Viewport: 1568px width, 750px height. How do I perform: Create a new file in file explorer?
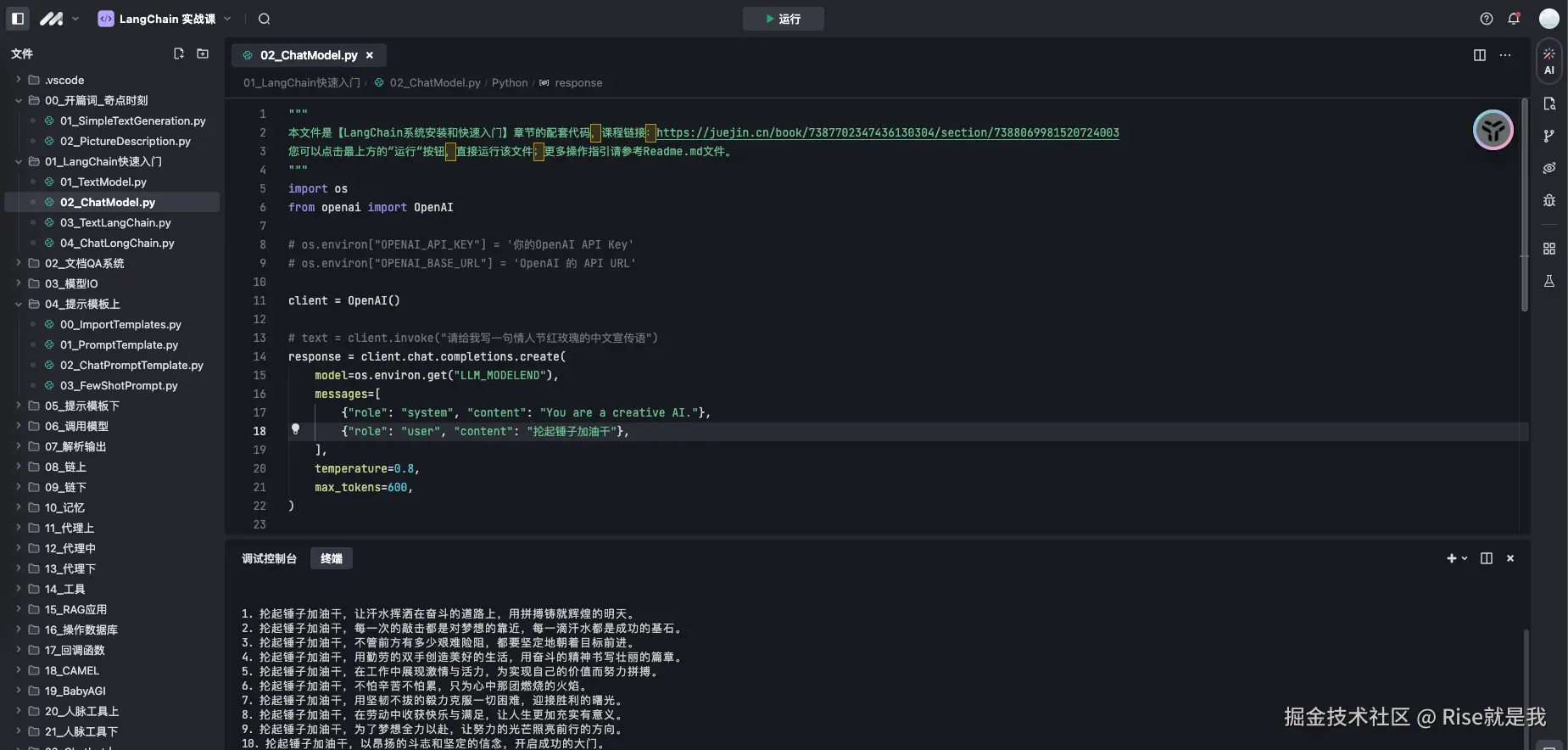pyautogui.click(x=179, y=53)
